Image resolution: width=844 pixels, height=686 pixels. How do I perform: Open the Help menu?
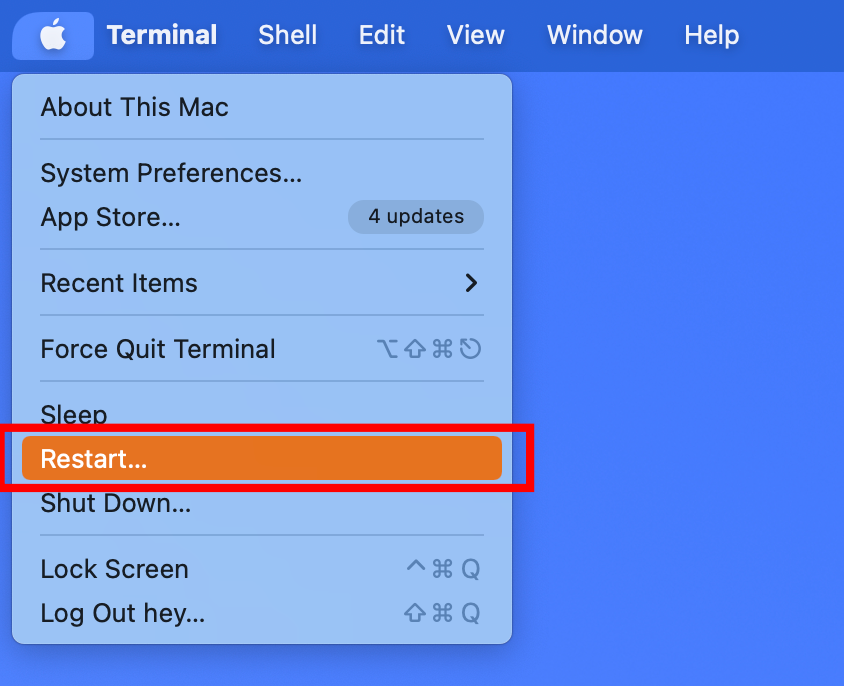[711, 36]
